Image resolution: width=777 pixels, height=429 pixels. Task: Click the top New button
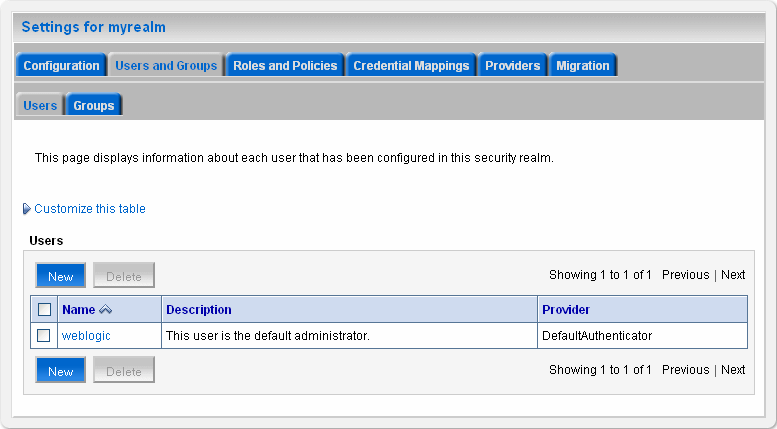click(x=60, y=275)
